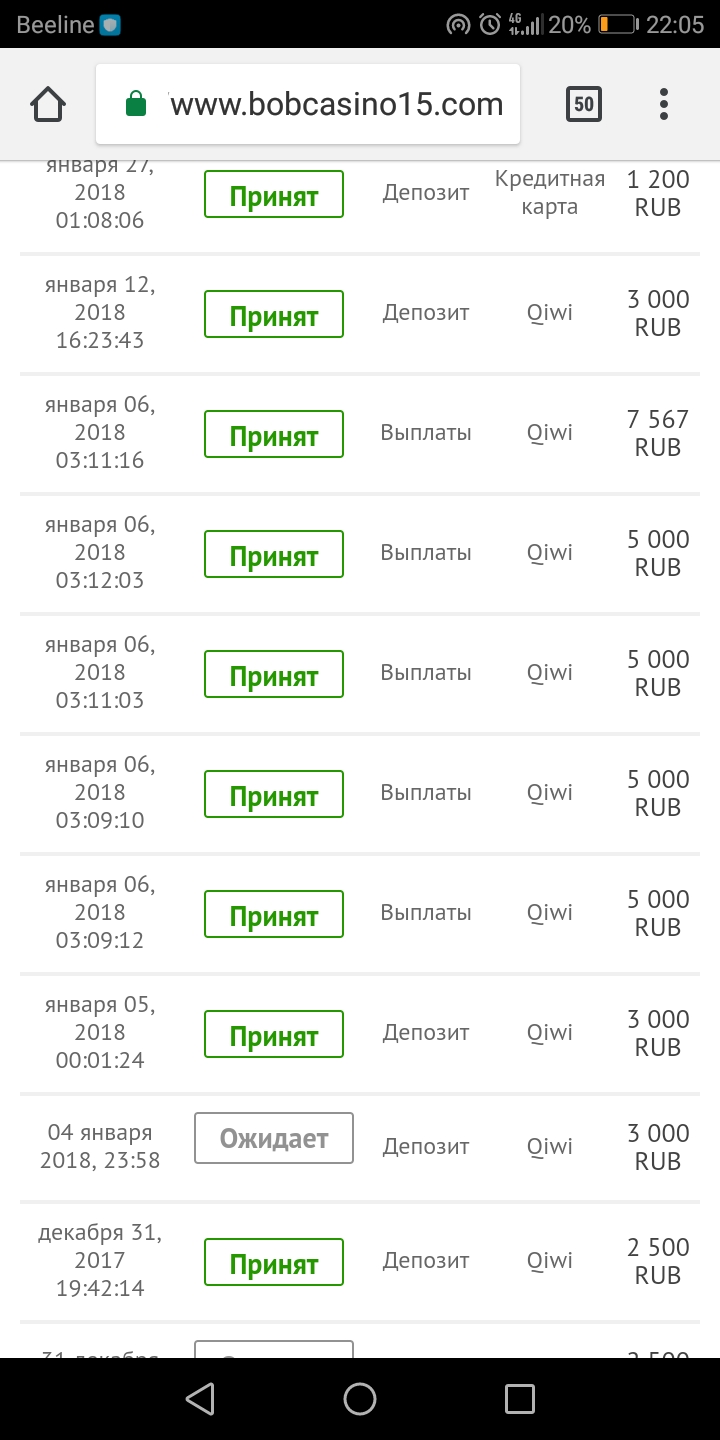Tap the battery icon in status bar

pos(619,25)
